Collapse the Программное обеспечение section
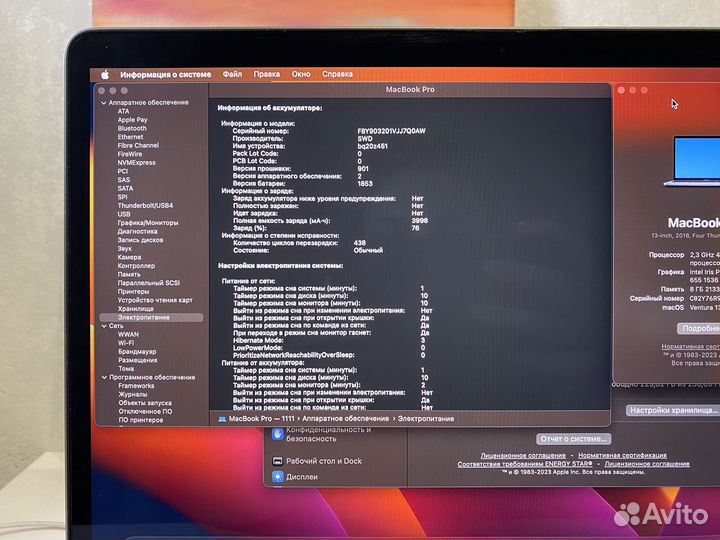720x540 pixels. point(104,377)
